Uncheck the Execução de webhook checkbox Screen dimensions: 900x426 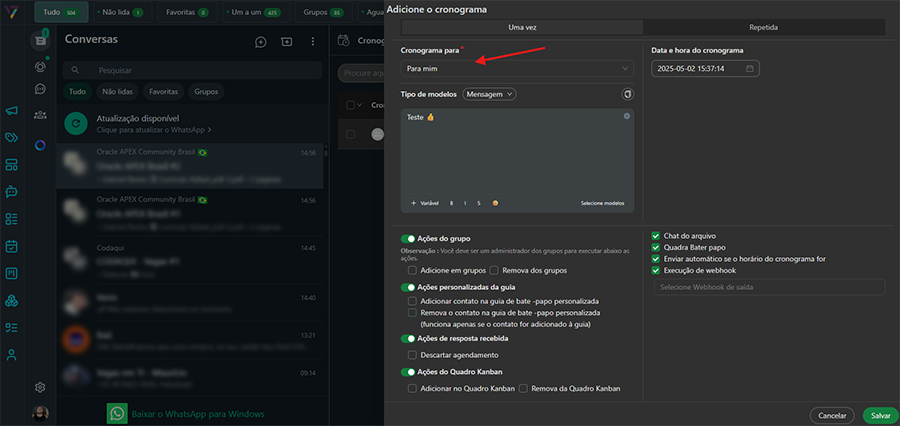(656, 270)
